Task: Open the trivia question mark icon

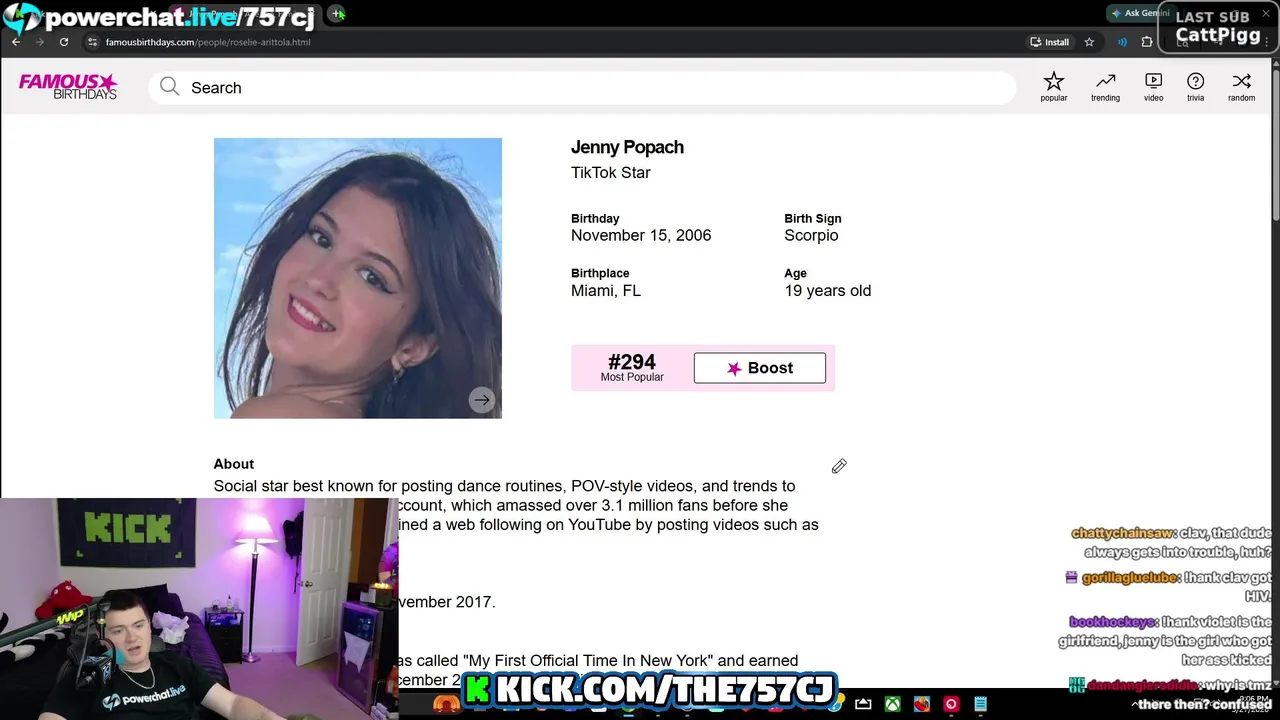Action: (x=1195, y=87)
